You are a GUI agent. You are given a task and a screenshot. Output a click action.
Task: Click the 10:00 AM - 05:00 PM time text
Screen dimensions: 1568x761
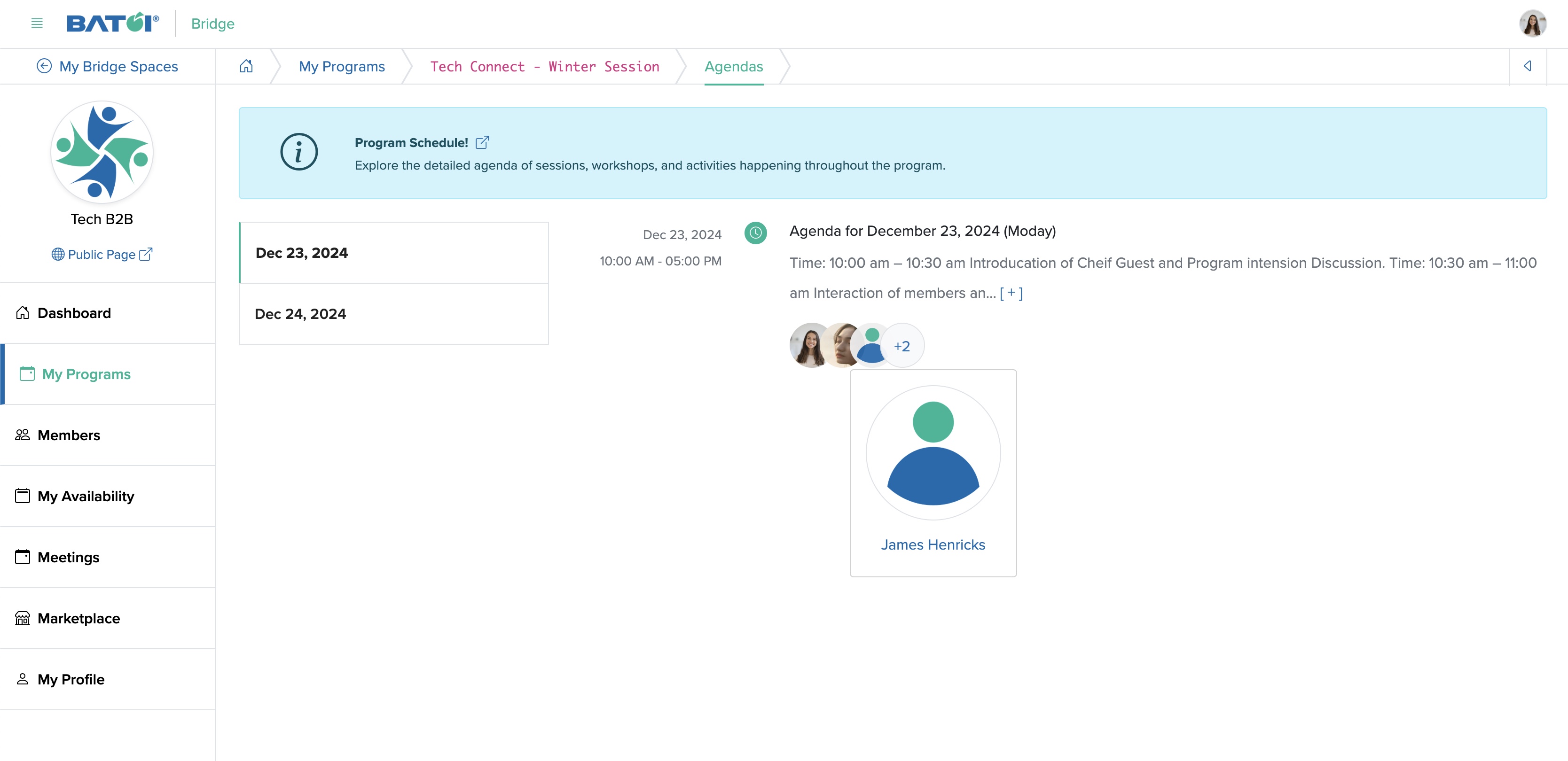click(x=660, y=261)
